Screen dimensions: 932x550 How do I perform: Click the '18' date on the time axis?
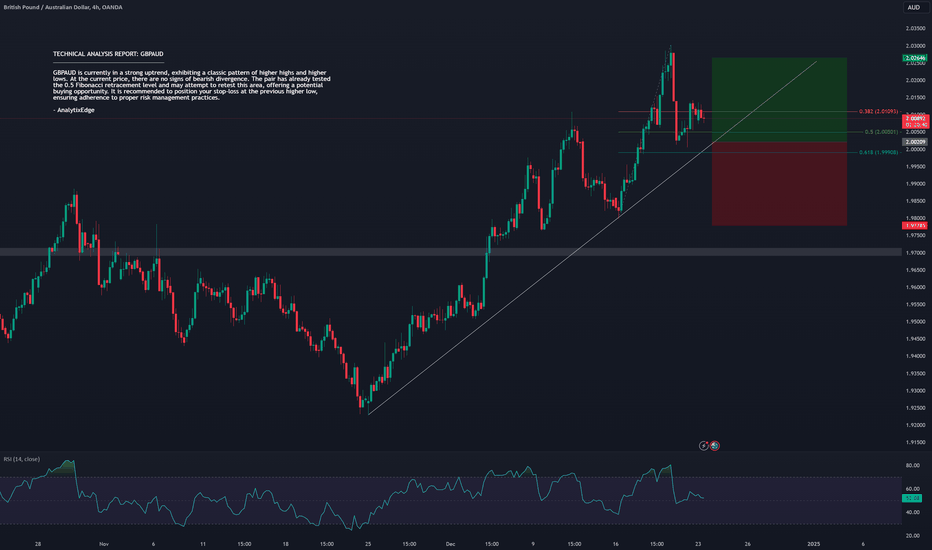coord(285,543)
